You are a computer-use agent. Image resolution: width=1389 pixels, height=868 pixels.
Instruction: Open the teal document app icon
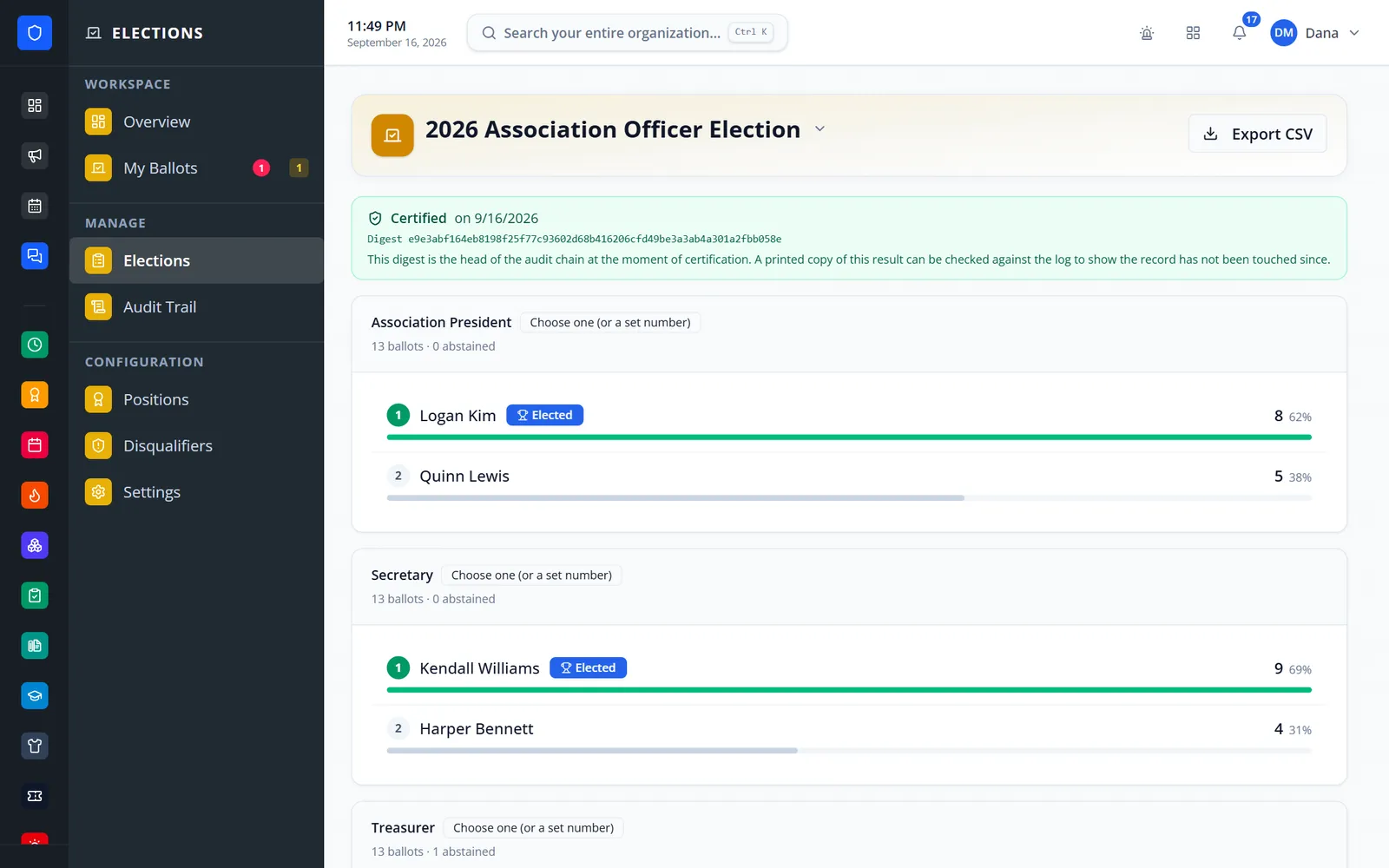35,646
